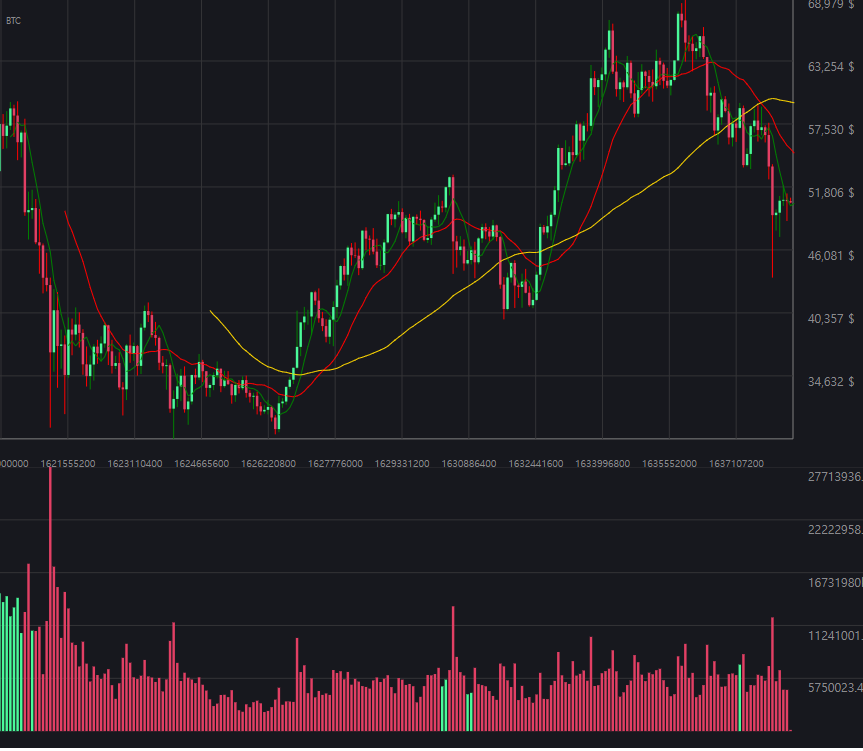Click the BTC chart label
The image size is (863, 751).
point(13,21)
